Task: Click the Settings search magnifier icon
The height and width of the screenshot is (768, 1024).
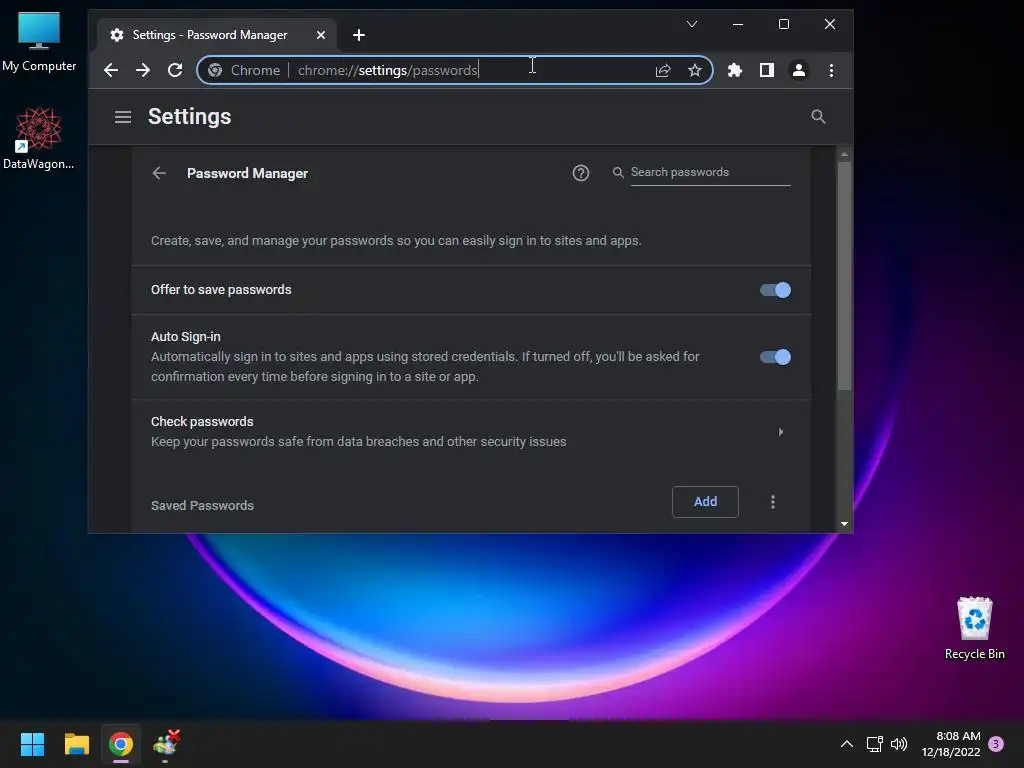Action: click(818, 117)
